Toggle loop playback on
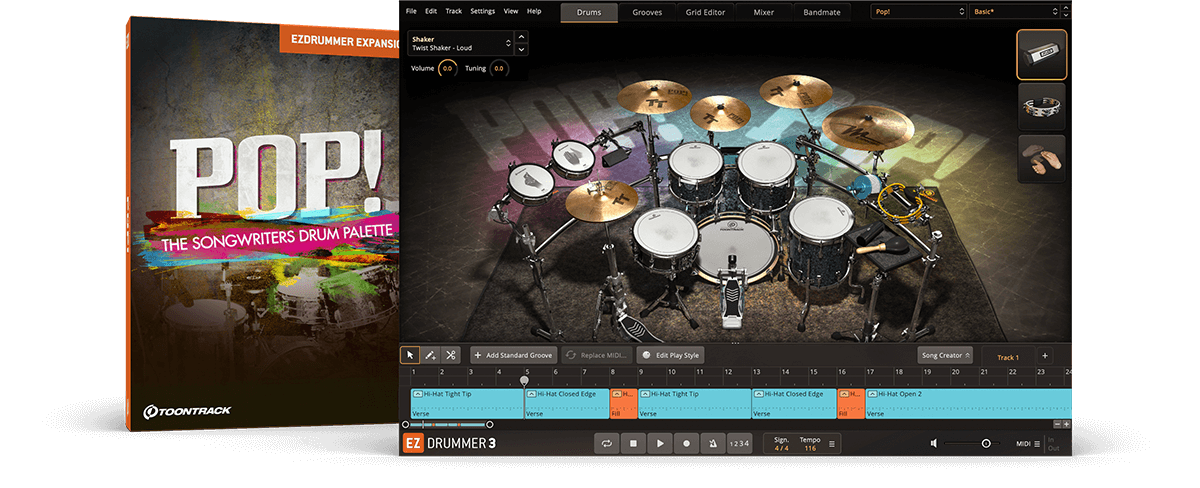This screenshot has width=1200, height=488. (606, 443)
